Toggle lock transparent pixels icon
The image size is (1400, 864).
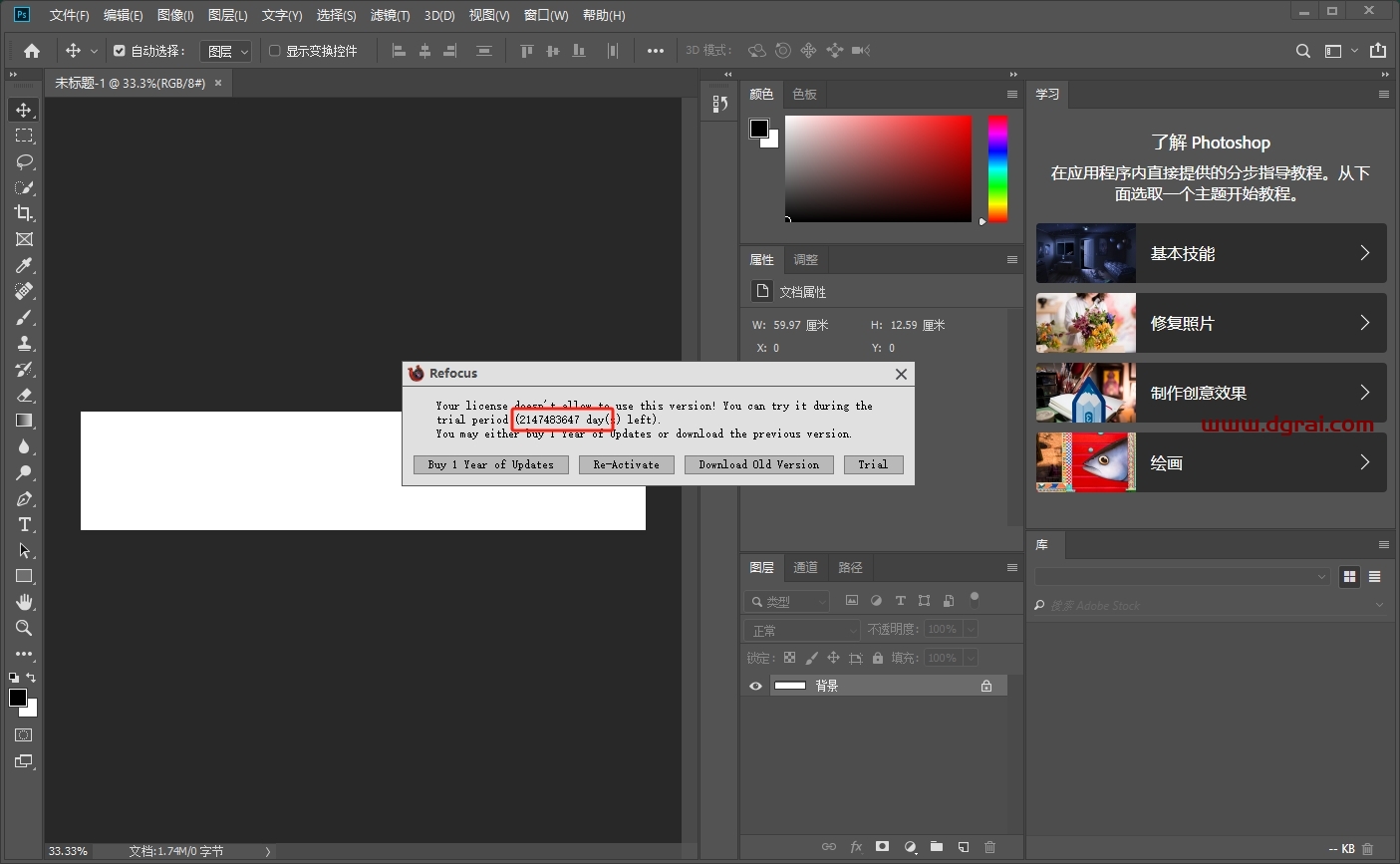[789, 658]
